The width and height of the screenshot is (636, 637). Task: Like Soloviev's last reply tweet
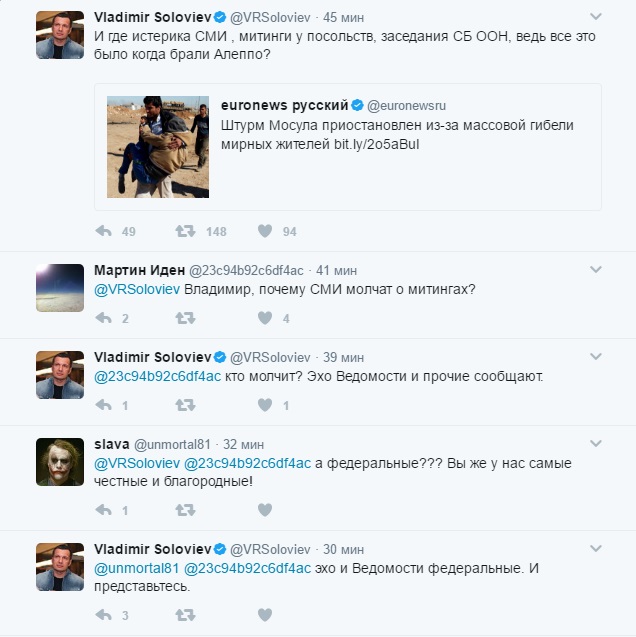click(x=265, y=615)
